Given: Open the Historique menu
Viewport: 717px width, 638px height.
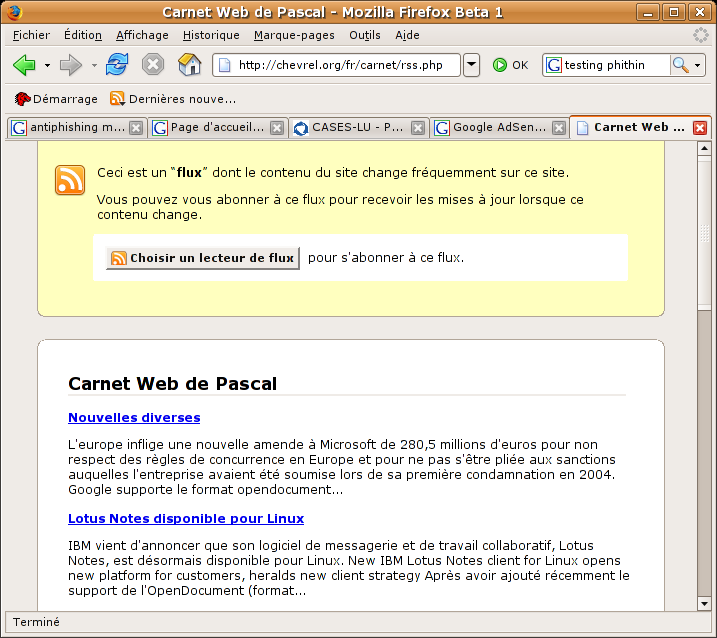Looking at the screenshot, I should 211,35.
